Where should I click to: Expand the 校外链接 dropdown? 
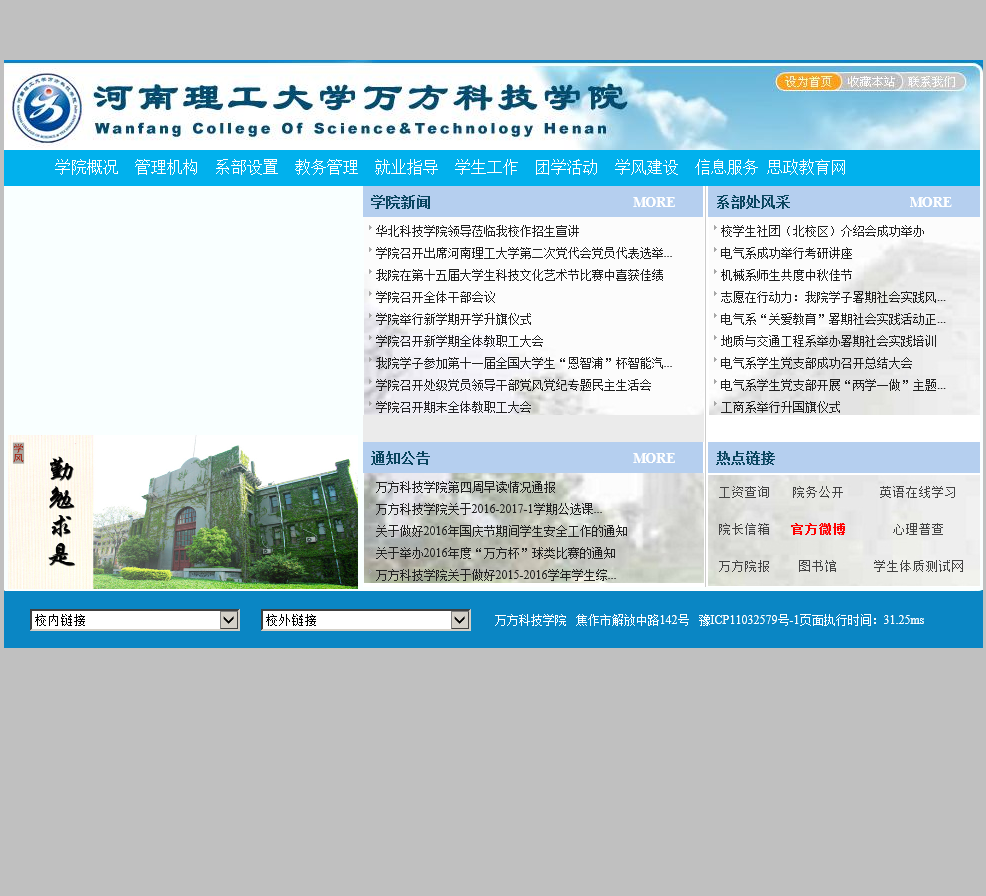point(365,621)
